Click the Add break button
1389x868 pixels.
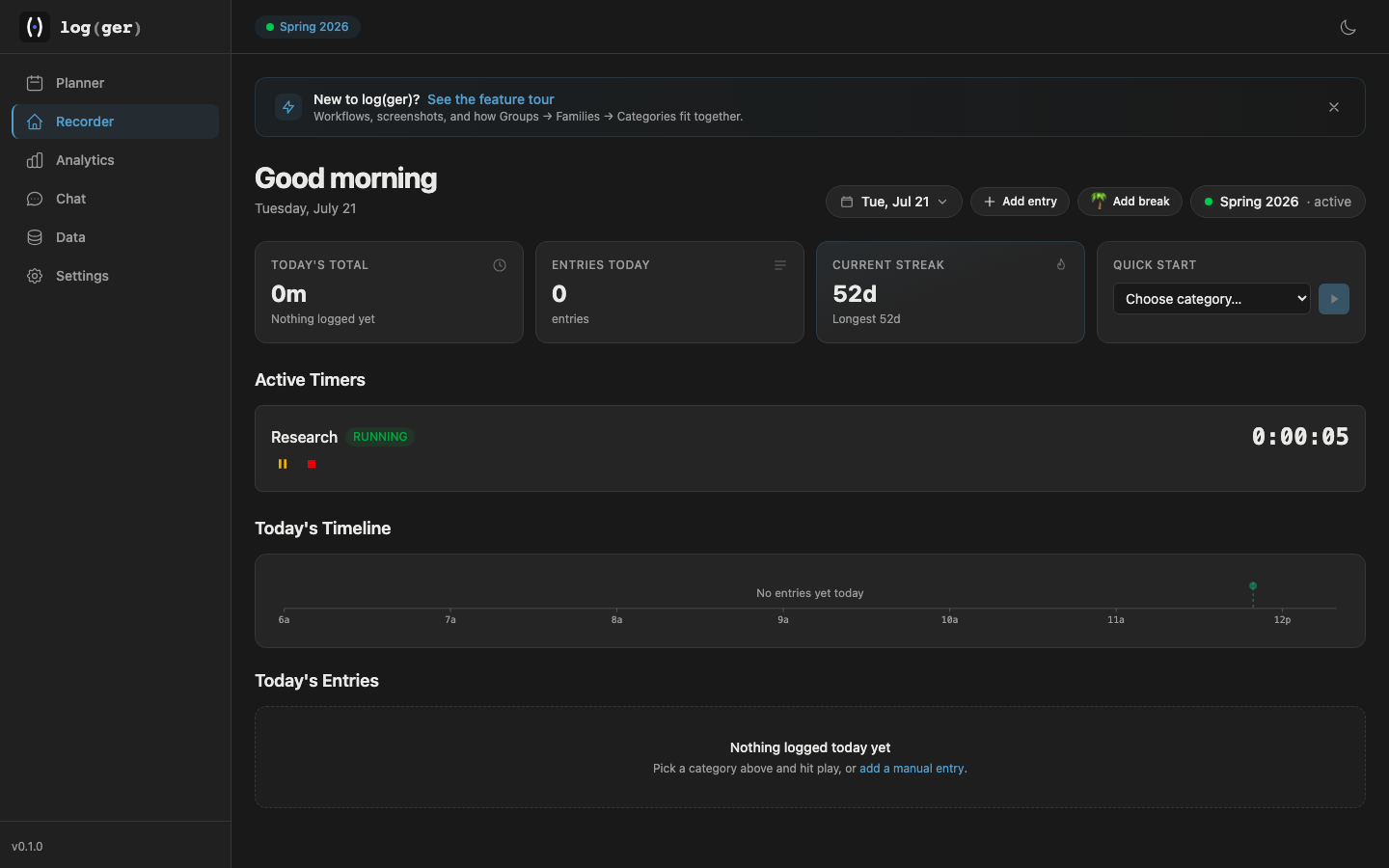tap(1130, 202)
